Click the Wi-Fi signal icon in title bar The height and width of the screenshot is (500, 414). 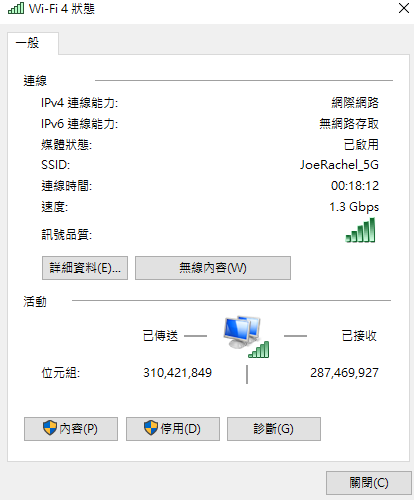click(16, 8)
